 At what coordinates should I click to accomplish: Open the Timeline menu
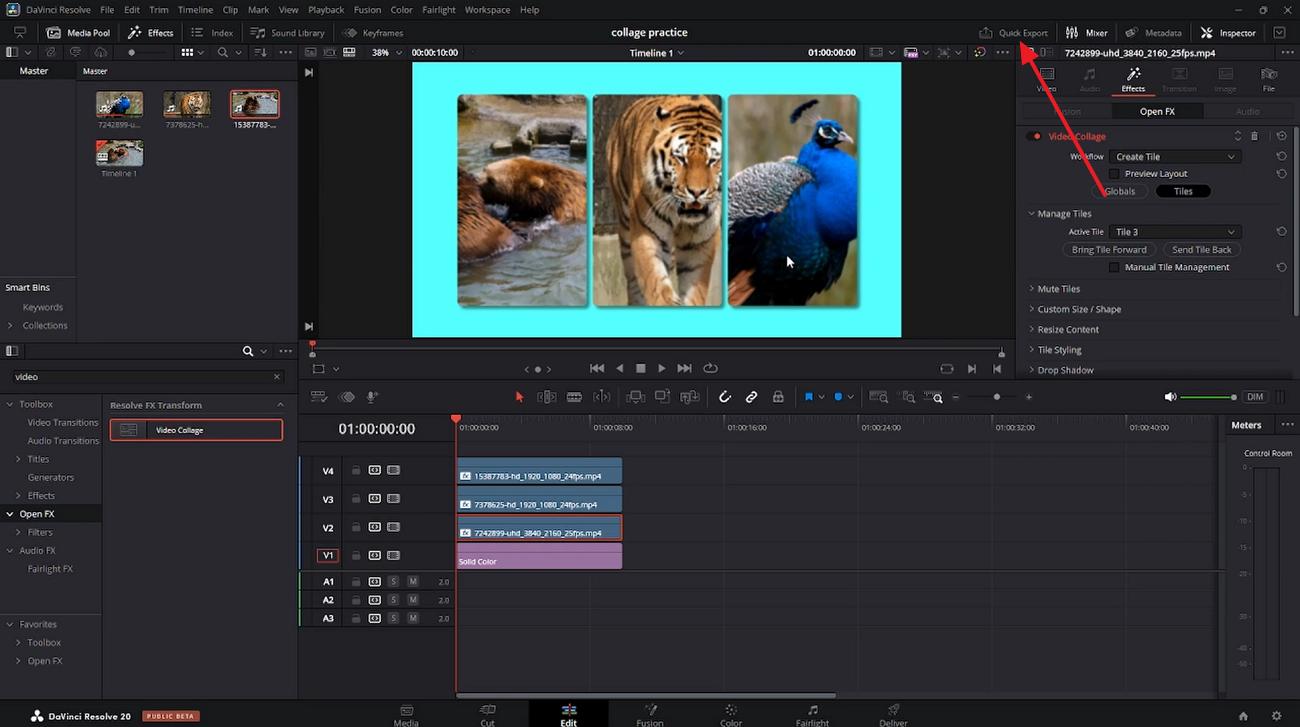click(195, 9)
